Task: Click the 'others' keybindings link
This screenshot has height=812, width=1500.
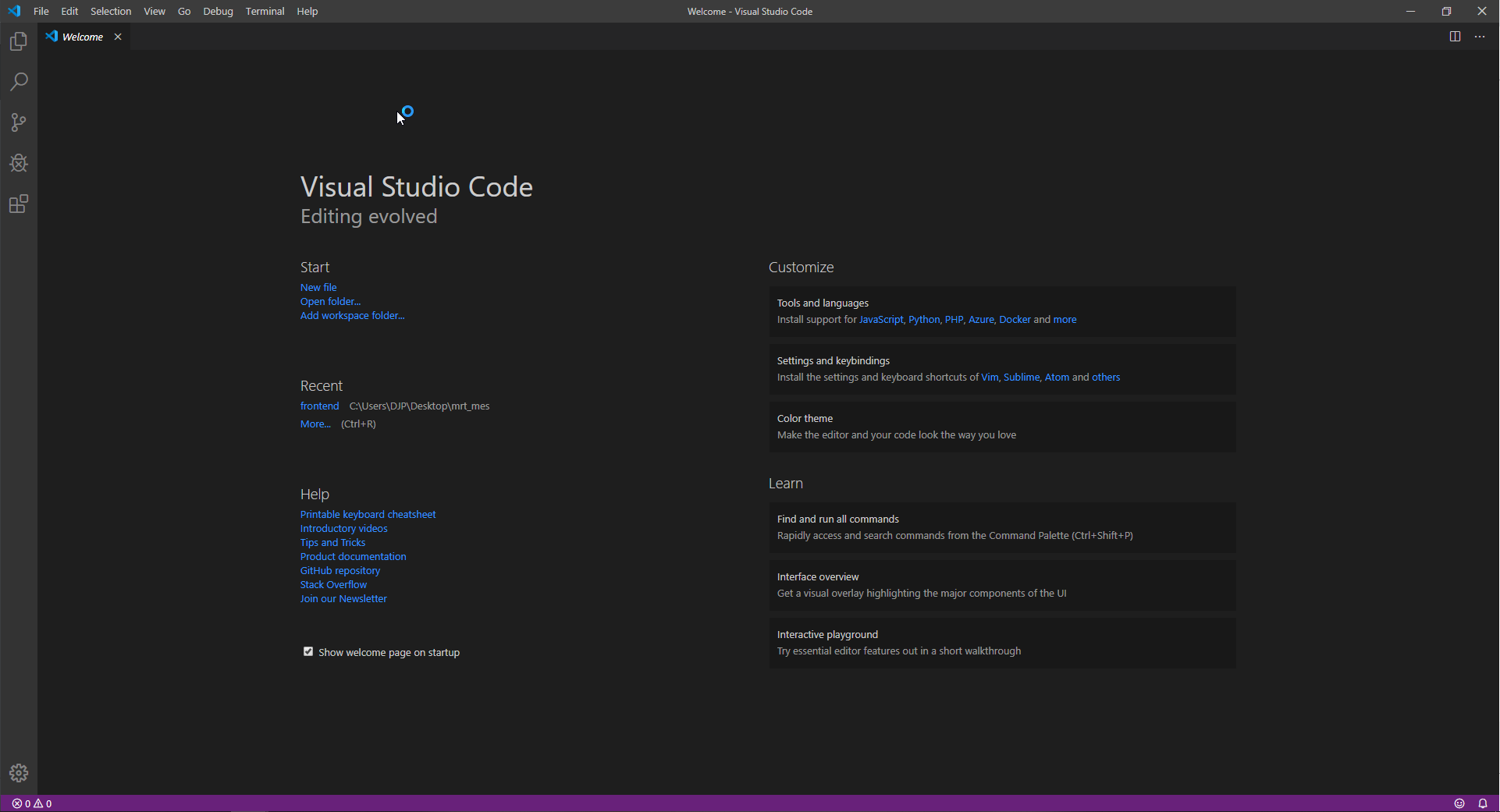Action: pyautogui.click(x=1106, y=377)
